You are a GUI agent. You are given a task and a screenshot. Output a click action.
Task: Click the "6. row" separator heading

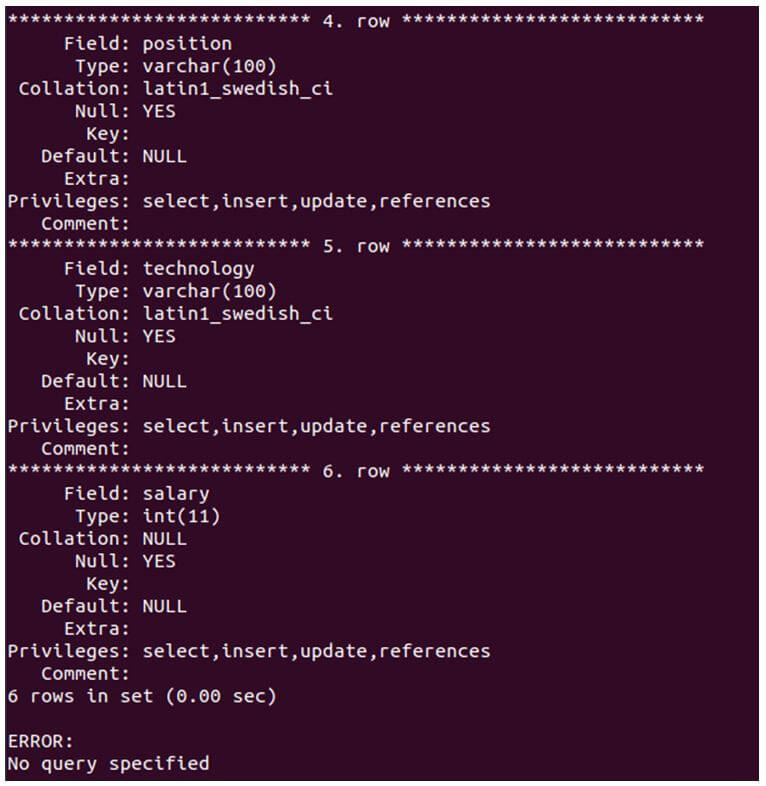(356, 471)
